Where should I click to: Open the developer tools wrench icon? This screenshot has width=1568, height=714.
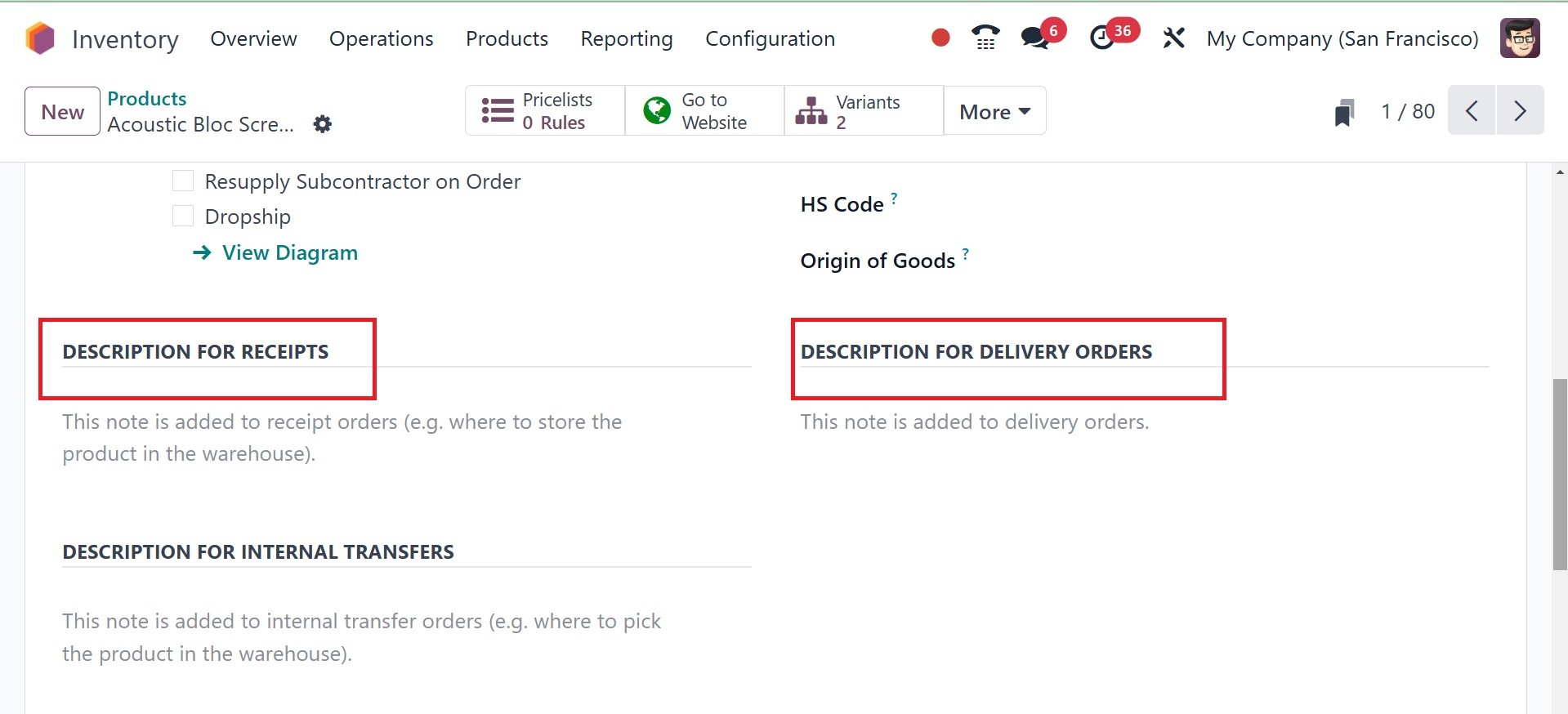tap(1173, 38)
